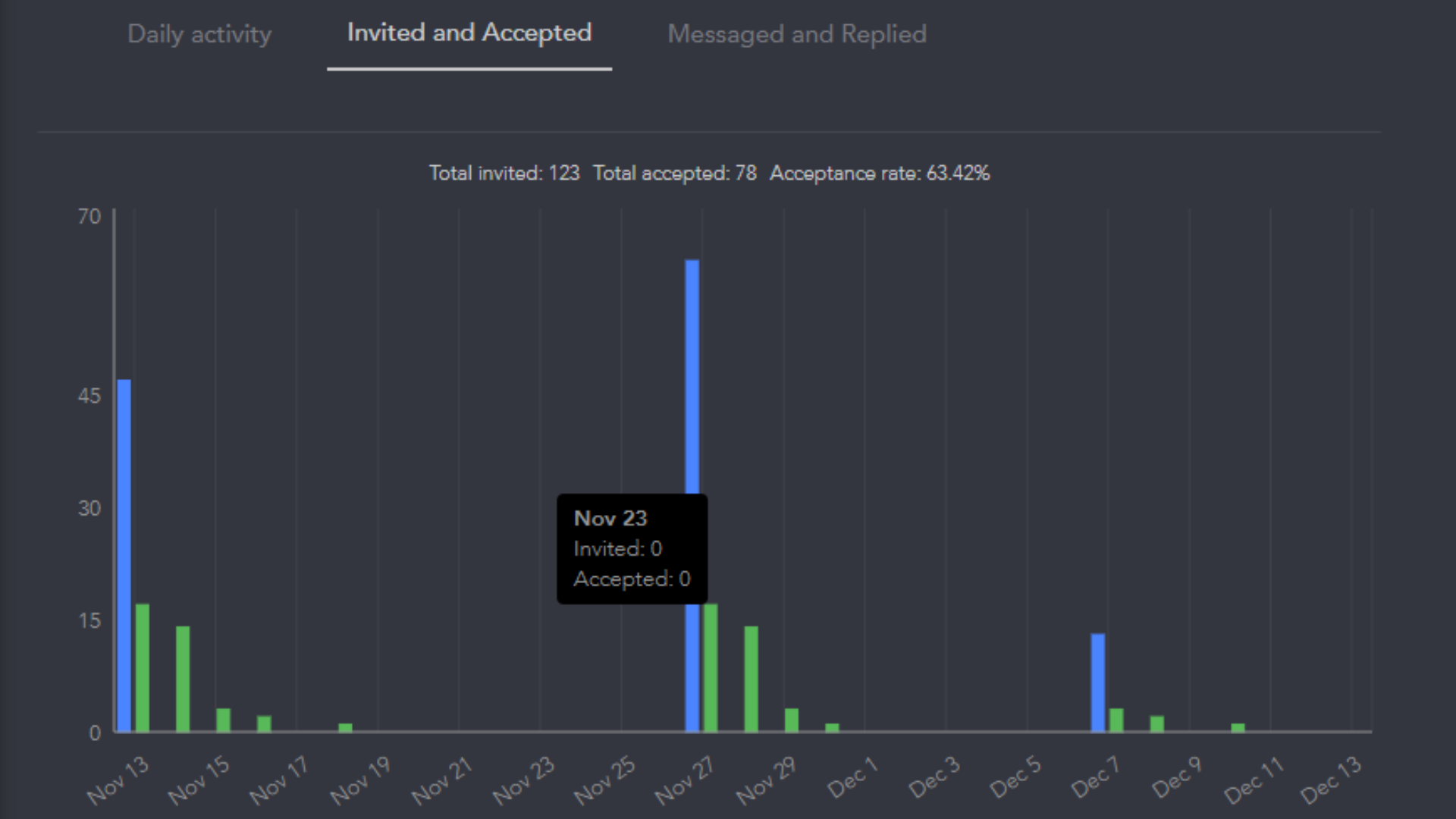Click the blue invited bar on Dec 7
This screenshot has height=819, width=1456.
[x=1097, y=682]
